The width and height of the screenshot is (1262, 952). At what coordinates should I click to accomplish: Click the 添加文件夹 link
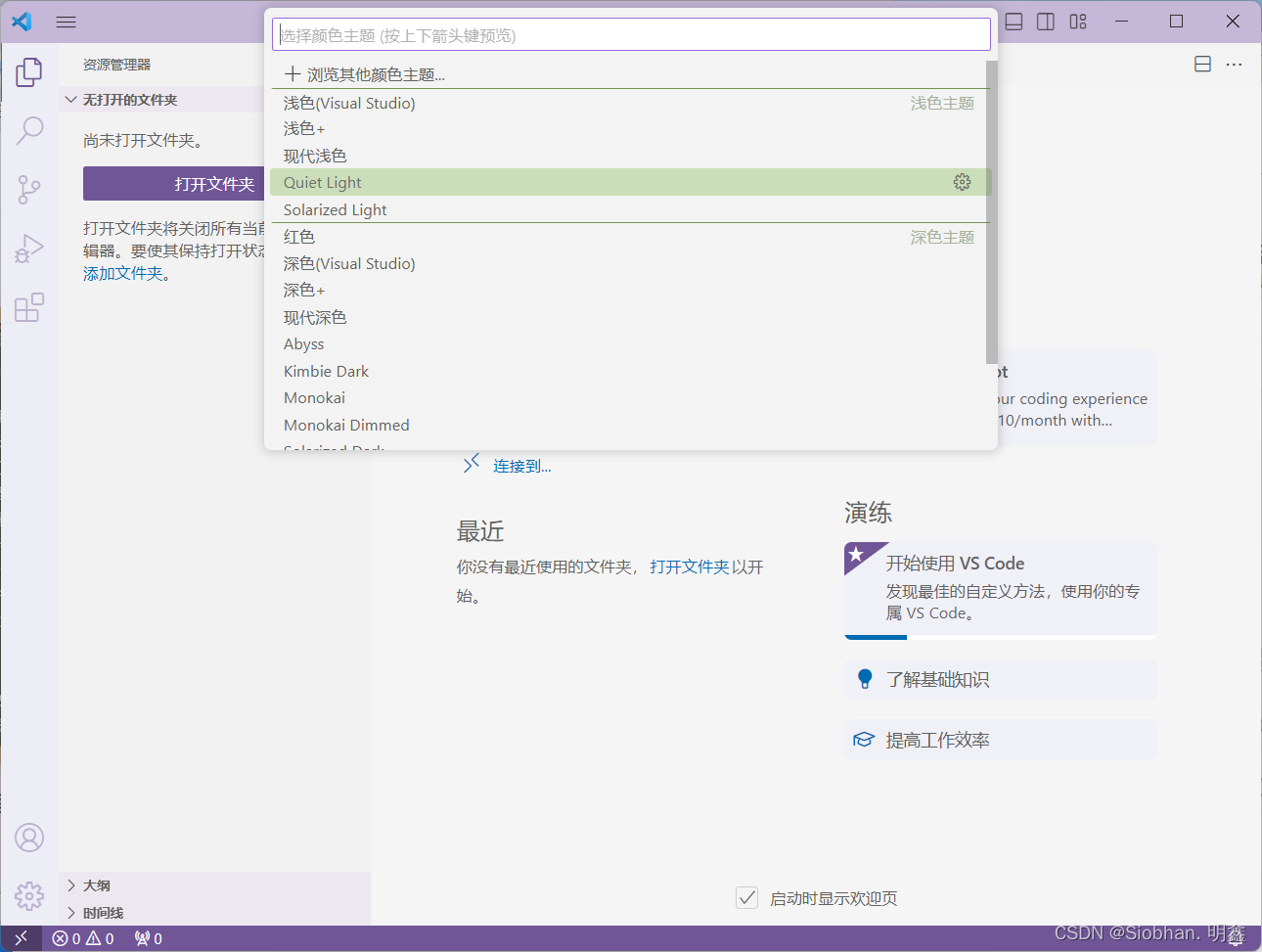coord(123,274)
